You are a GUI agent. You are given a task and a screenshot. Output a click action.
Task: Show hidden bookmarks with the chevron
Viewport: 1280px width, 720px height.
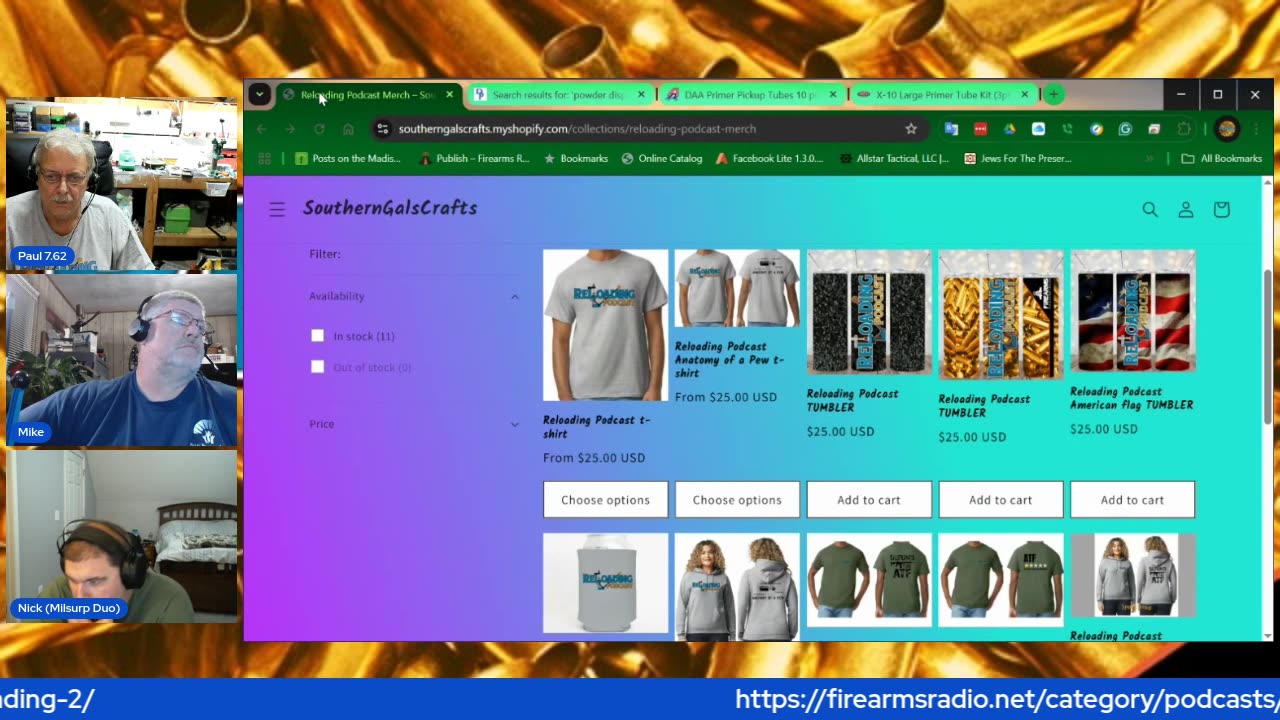[x=1149, y=158]
